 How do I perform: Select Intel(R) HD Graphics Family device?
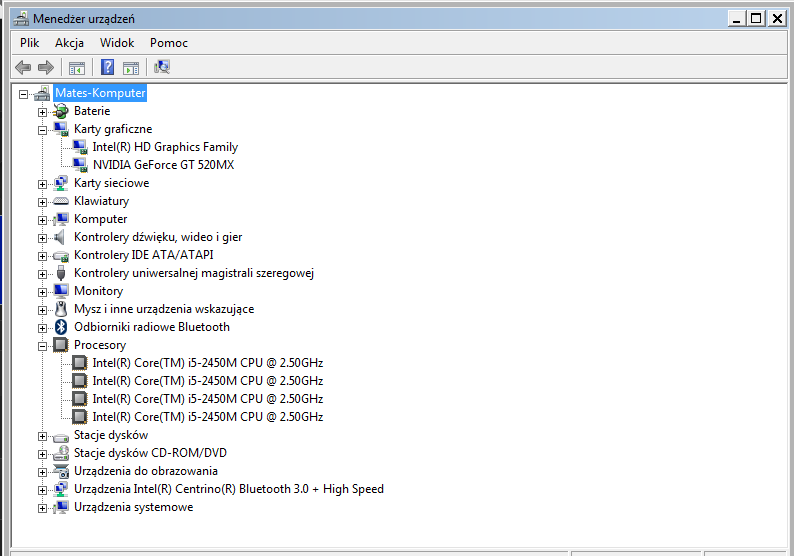pos(165,147)
